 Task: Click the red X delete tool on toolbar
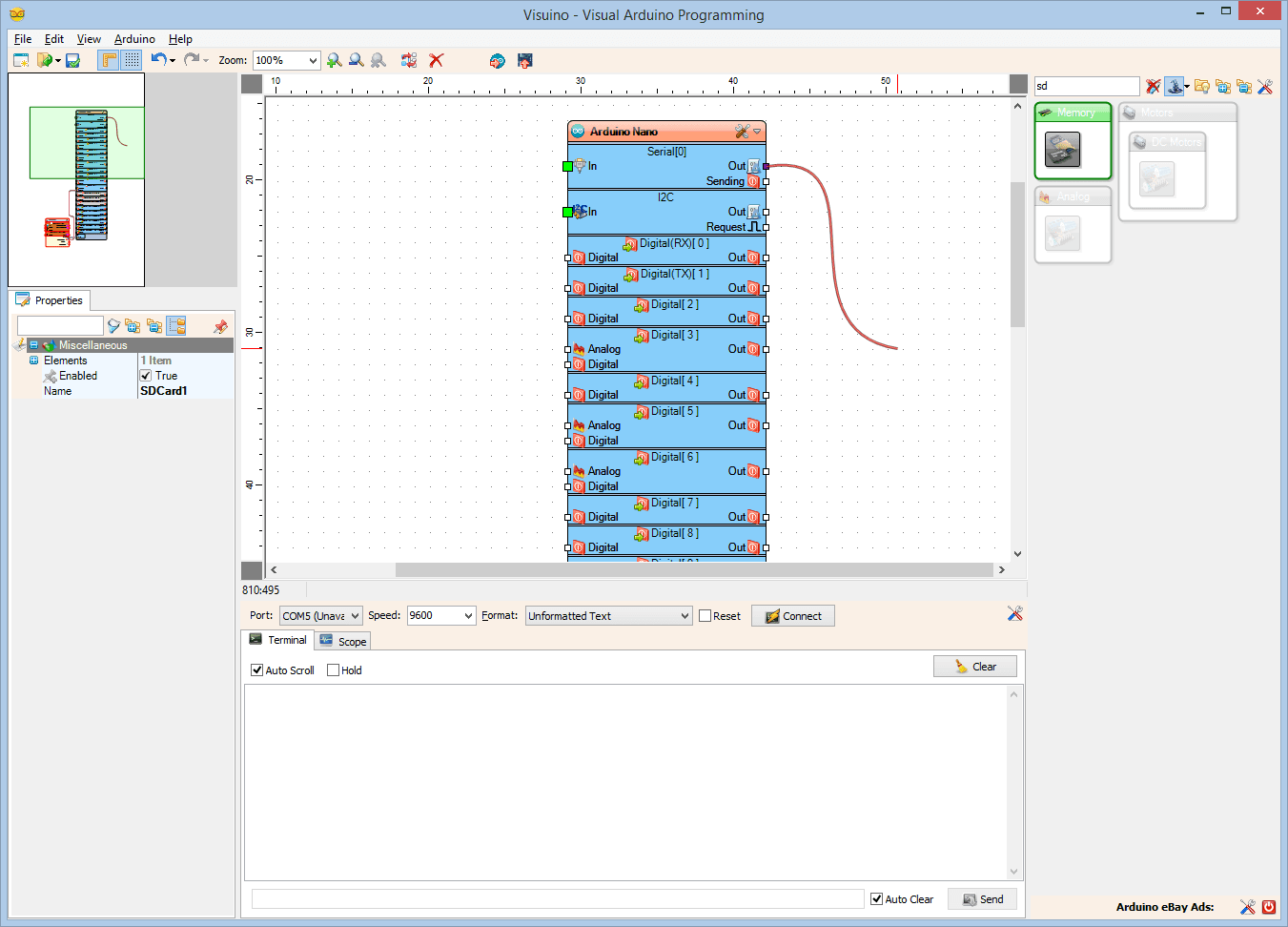pyautogui.click(x=437, y=59)
